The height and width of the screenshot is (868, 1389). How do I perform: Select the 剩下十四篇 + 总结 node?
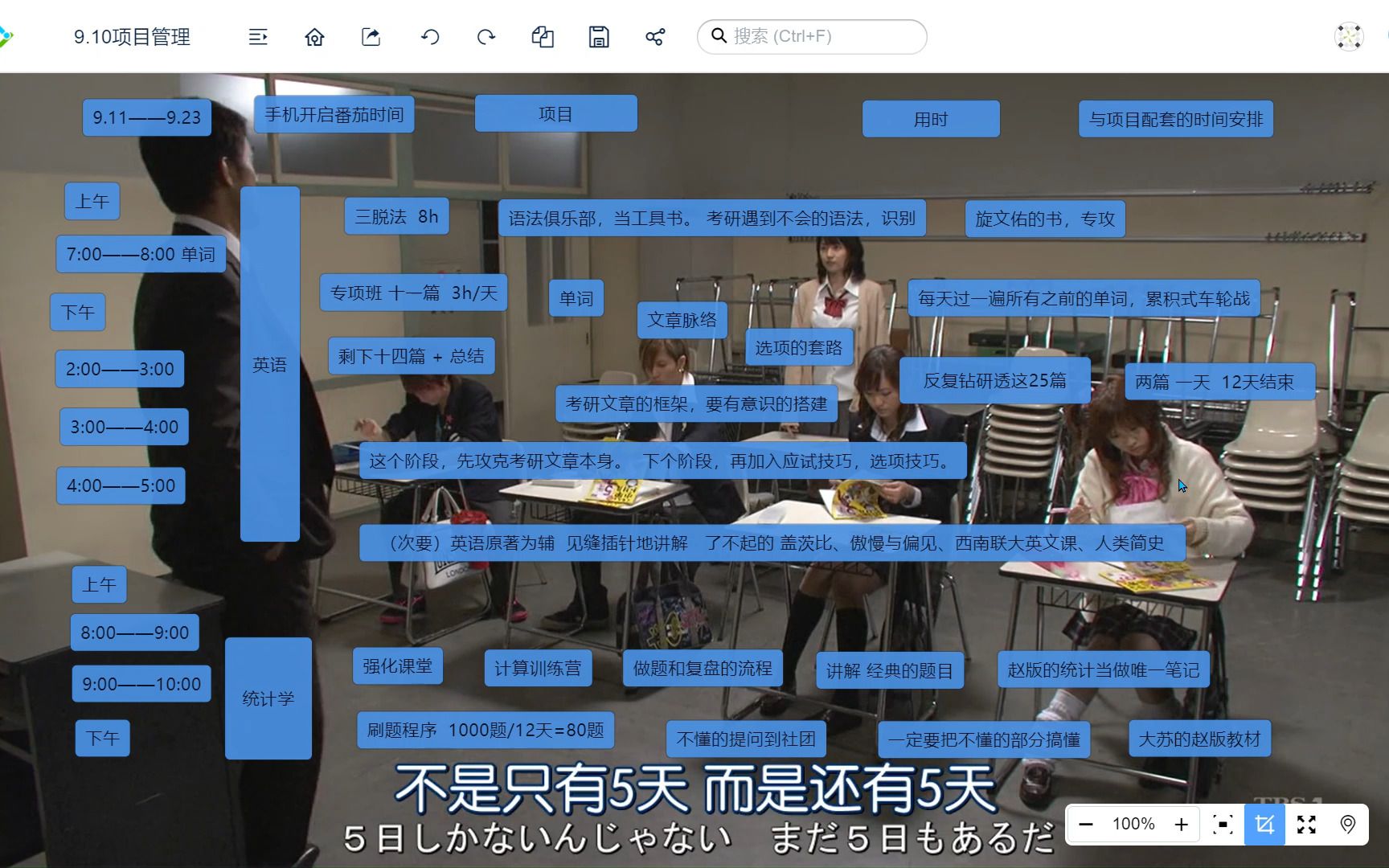(411, 356)
